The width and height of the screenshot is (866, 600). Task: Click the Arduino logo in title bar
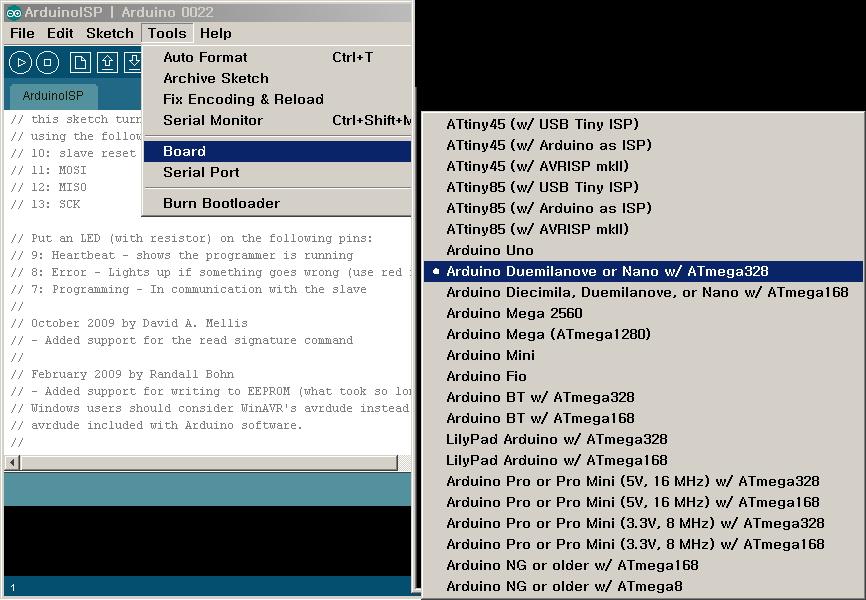click(x=13, y=12)
